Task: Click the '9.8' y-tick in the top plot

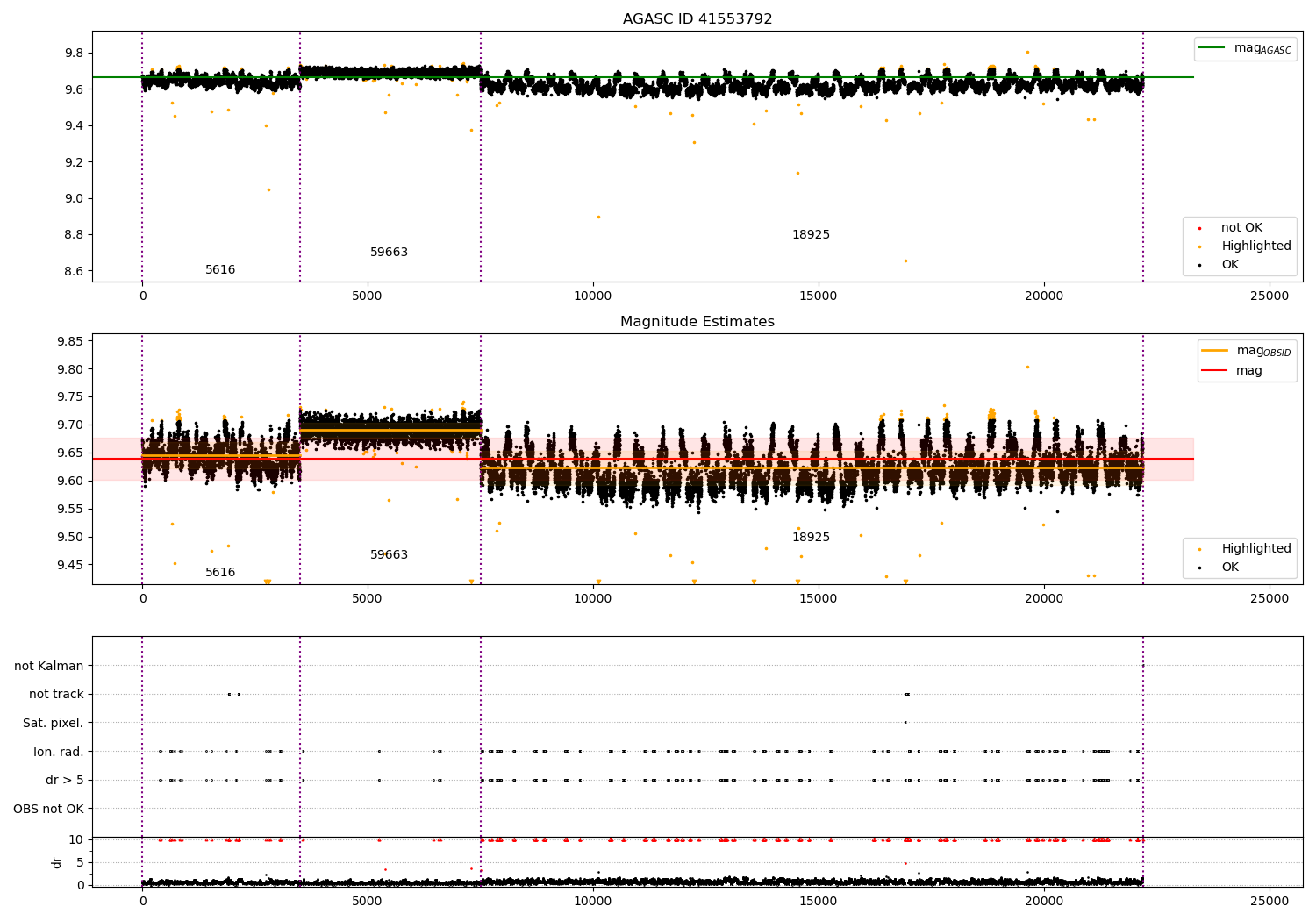Action: 74,54
